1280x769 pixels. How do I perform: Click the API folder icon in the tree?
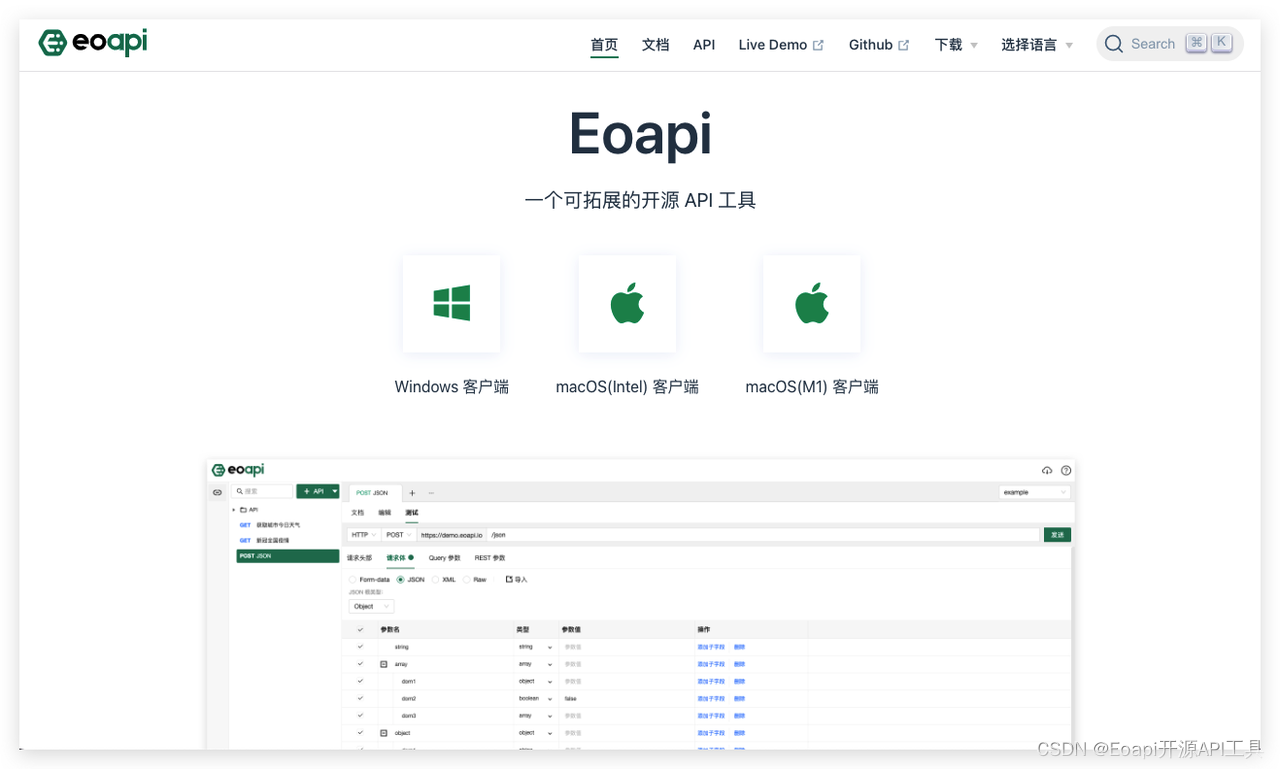click(x=243, y=510)
